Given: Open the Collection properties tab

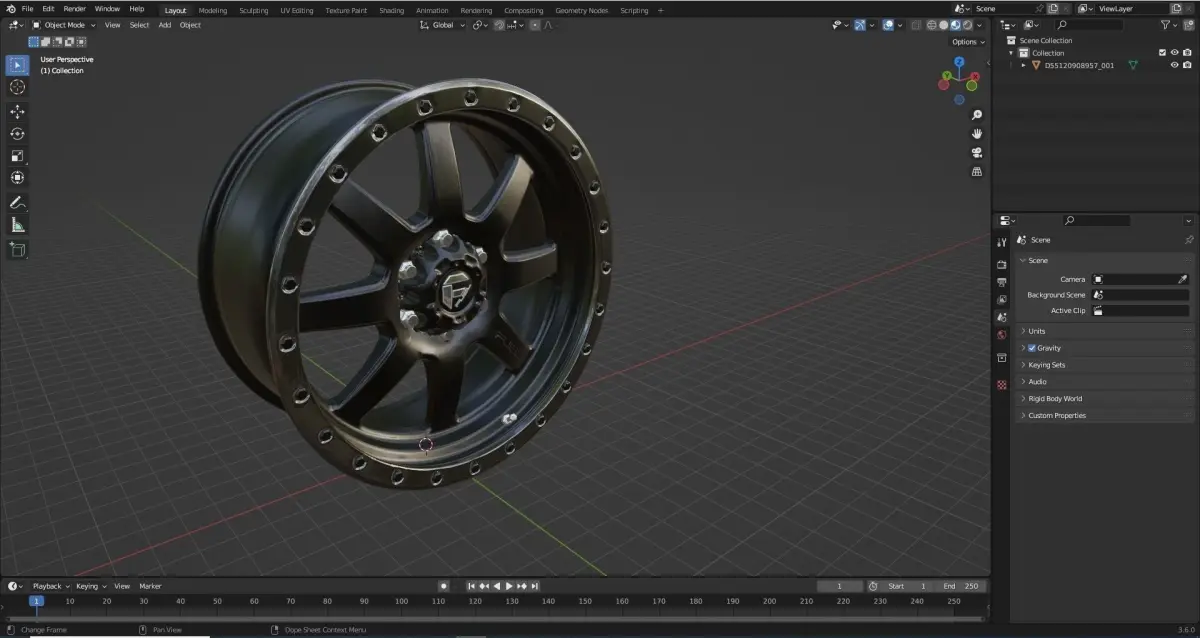Looking at the screenshot, I should [1002, 358].
